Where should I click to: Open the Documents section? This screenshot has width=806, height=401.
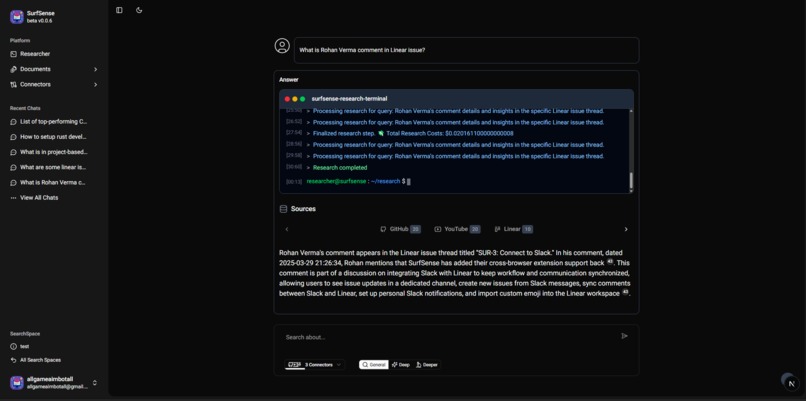(35, 69)
